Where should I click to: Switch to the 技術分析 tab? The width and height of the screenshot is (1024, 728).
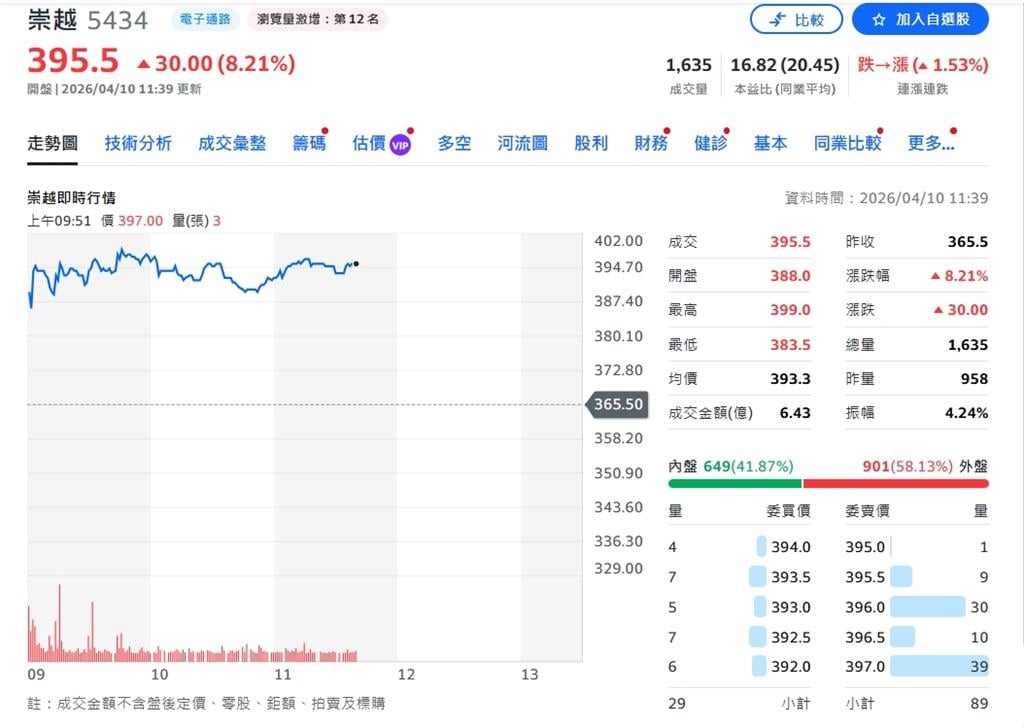[138, 142]
